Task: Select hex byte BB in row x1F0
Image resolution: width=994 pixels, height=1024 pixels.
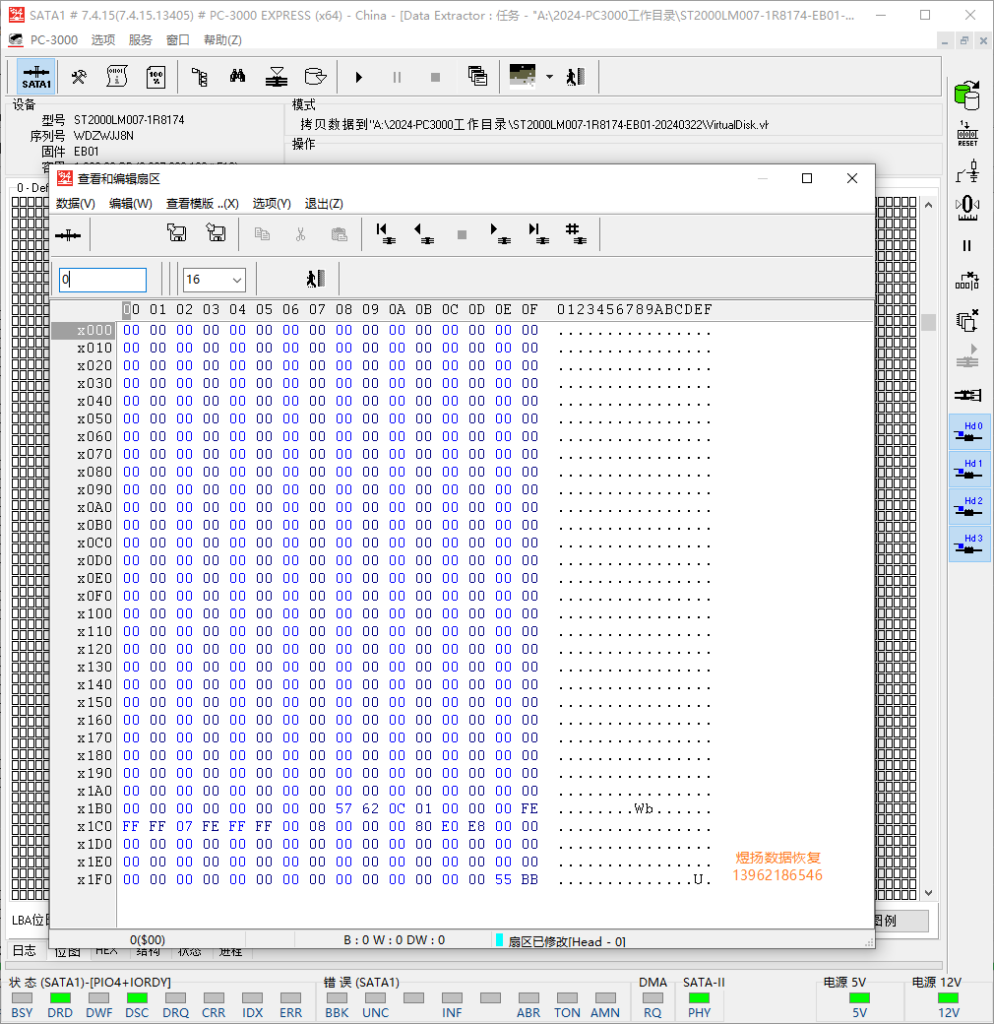Action: [530, 880]
